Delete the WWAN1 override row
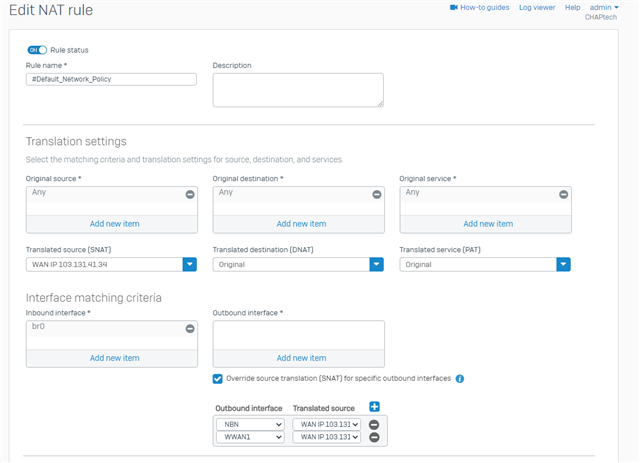The height and width of the screenshot is (463, 640). click(374, 437)
